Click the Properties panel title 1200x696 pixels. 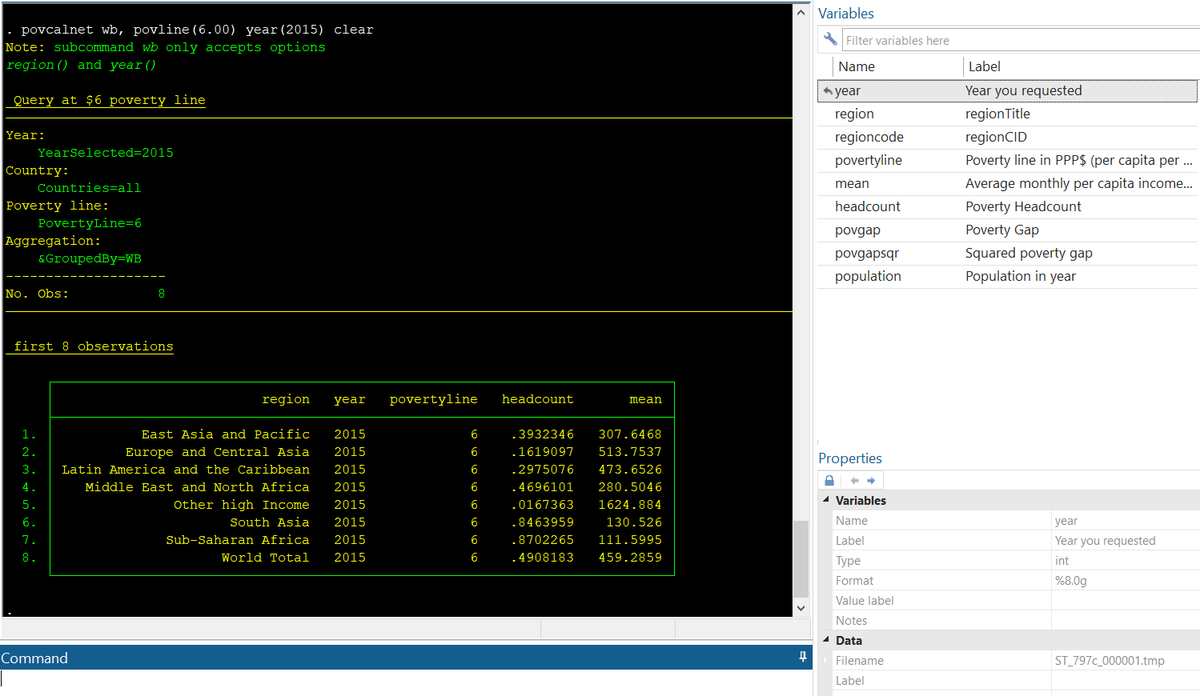coord(850,458)
